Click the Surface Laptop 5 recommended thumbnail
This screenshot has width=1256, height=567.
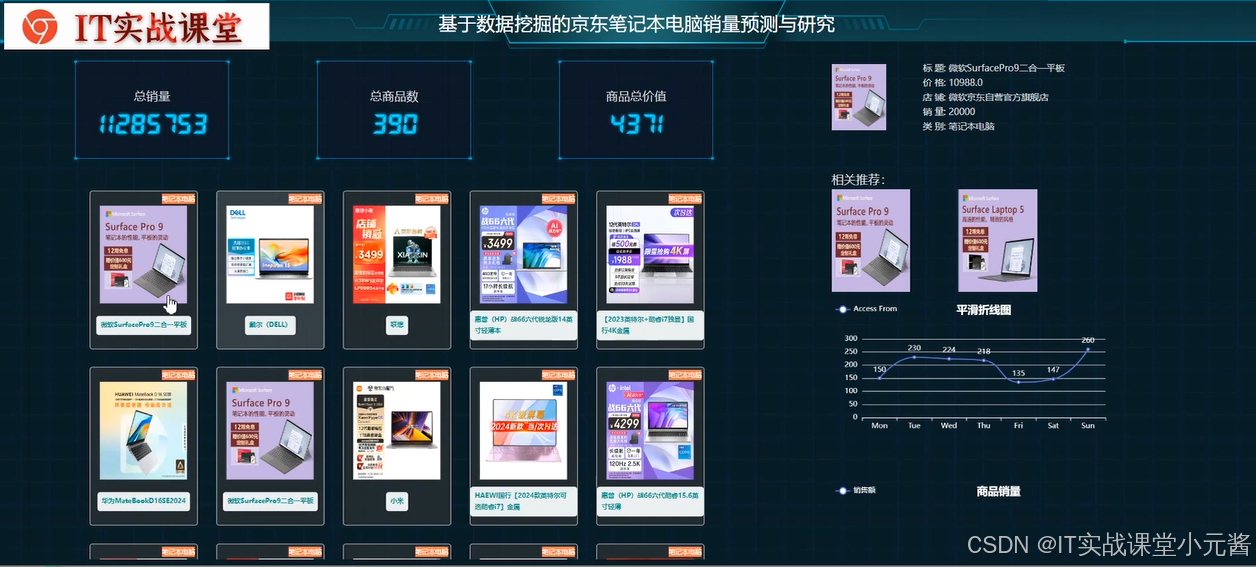(997, 240)
